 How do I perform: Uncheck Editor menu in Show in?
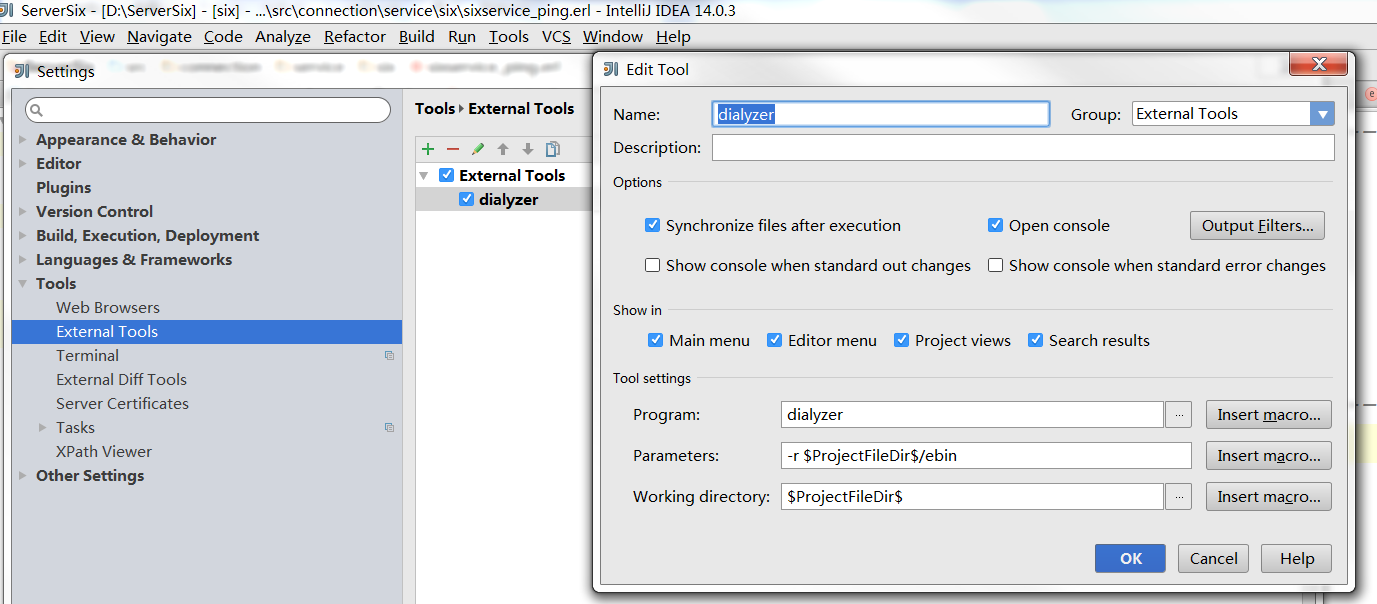[774, 341]
